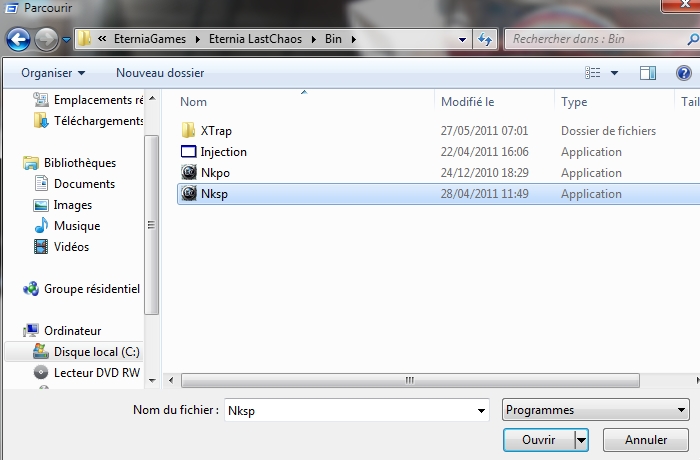The width and height of the screenshot is (700, 460).
Task: Sort by the Type column header
Action: [574, 102]
